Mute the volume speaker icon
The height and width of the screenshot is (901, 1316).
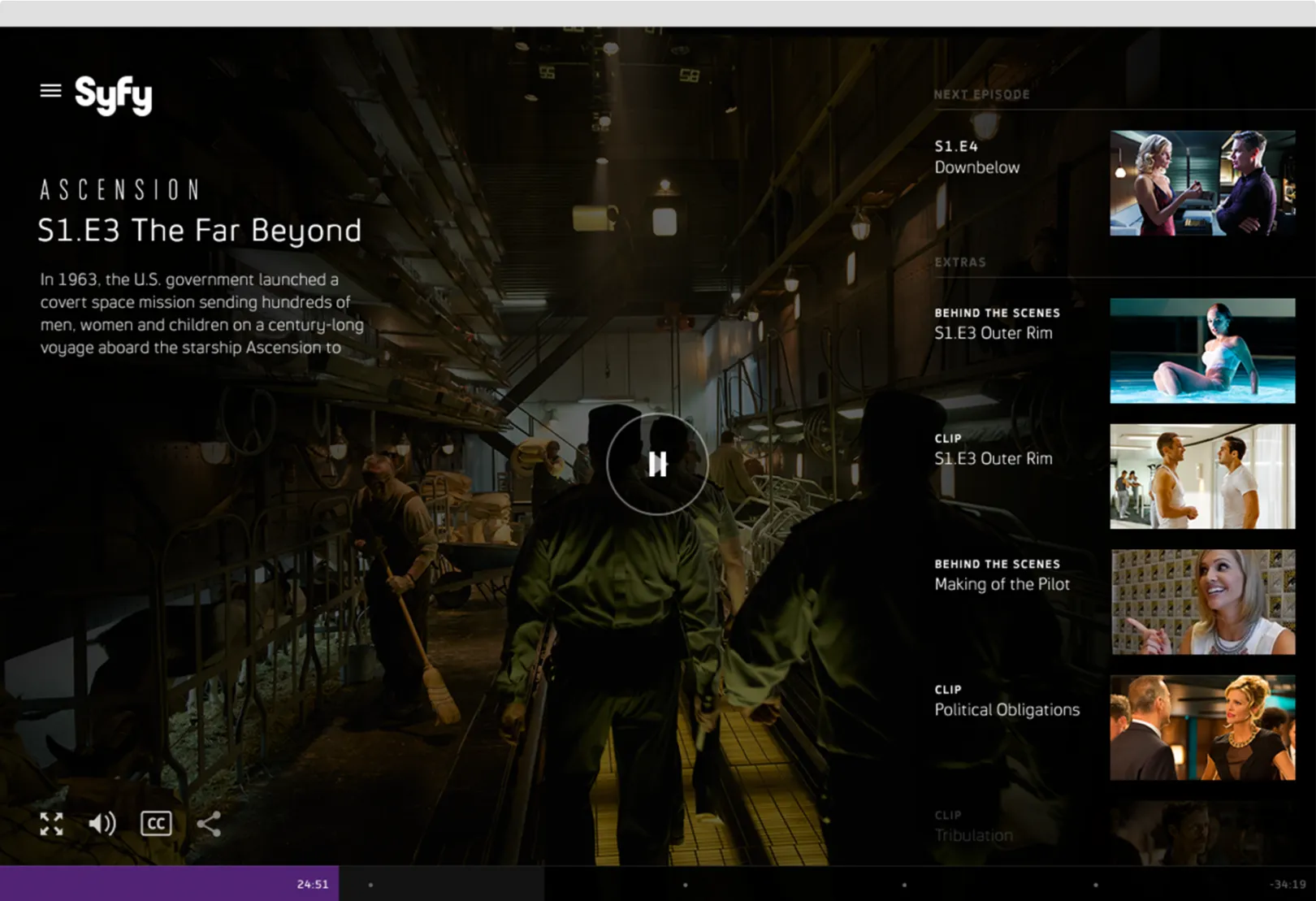click(x=102, y=824)
